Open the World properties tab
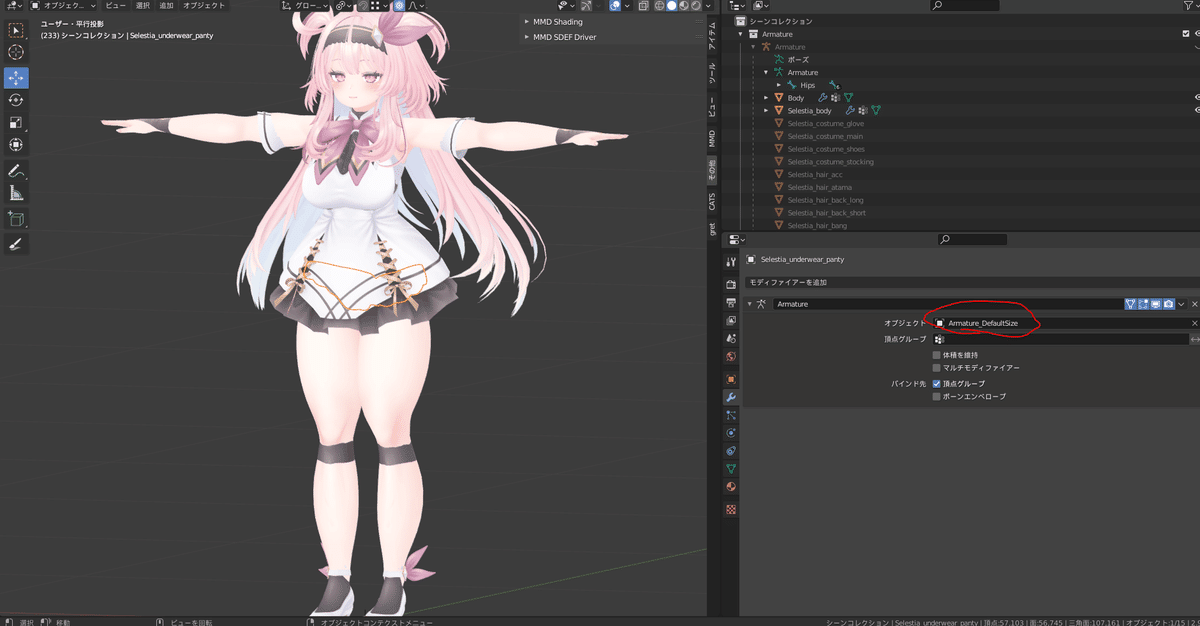Screen dimensions: 1200x626 [731, 357]
